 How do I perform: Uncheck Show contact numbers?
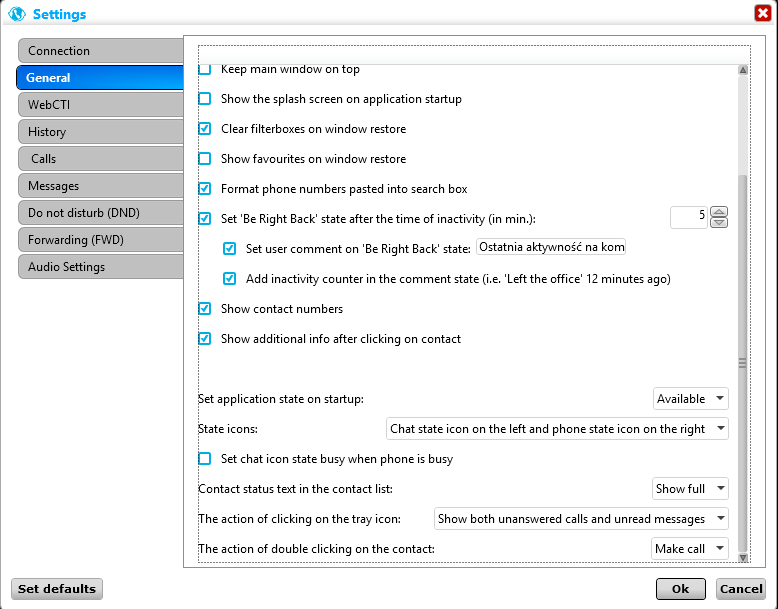[205, 309]
